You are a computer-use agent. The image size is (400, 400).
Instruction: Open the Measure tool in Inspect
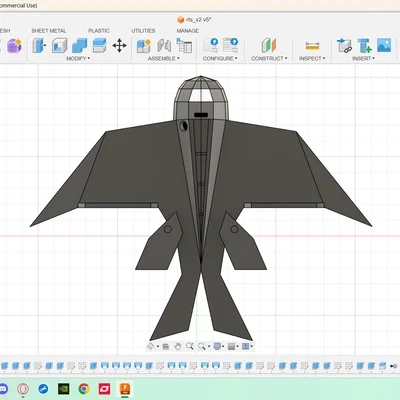(312, 46)
